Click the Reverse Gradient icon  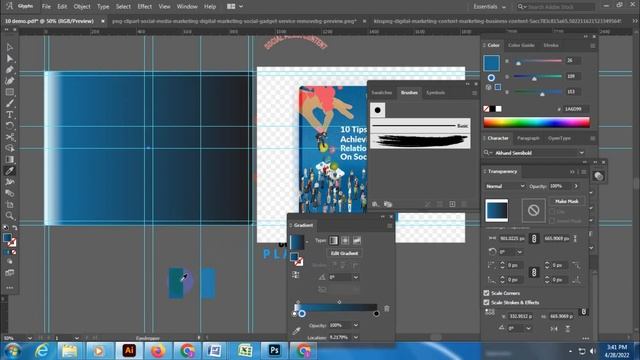pos(296,276)
